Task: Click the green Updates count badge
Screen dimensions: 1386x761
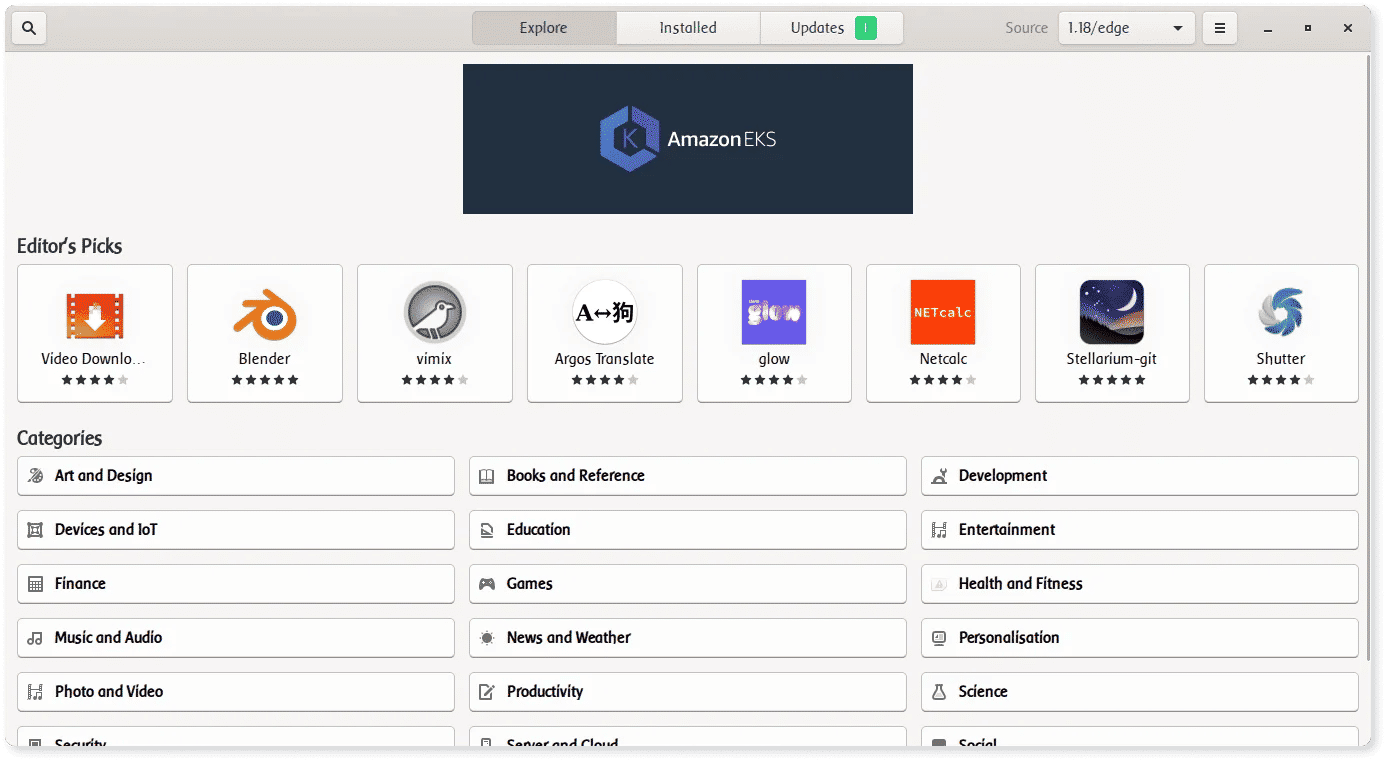Action: click(x=866, y=28)
